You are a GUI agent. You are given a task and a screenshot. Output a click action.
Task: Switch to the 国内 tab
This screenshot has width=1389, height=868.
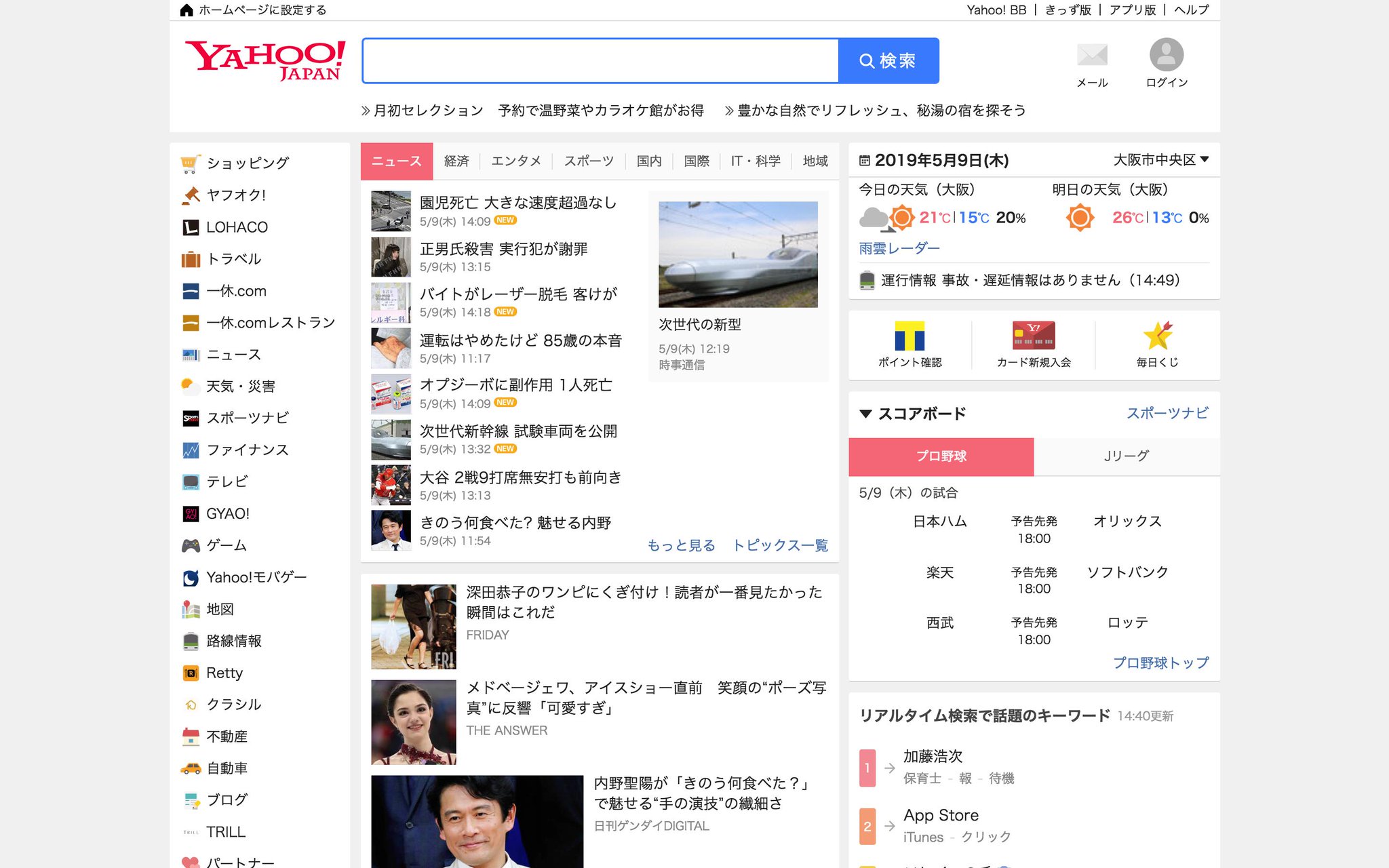pyautogui.click(x=649, y=161)
